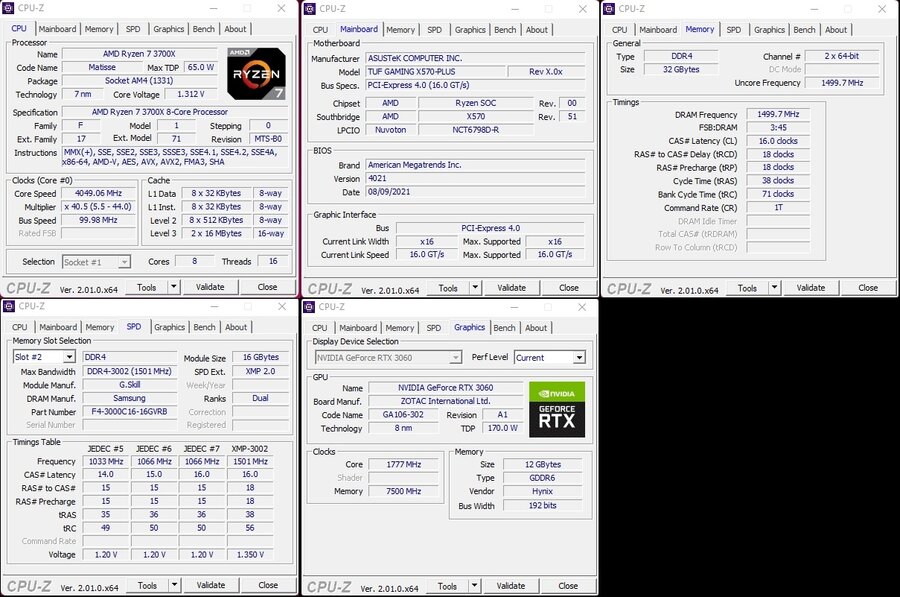Click the memory size '32 GBytes' field
Image resolution: width=900 pixels, height=597 pixels.
click(x=681, y=69)
